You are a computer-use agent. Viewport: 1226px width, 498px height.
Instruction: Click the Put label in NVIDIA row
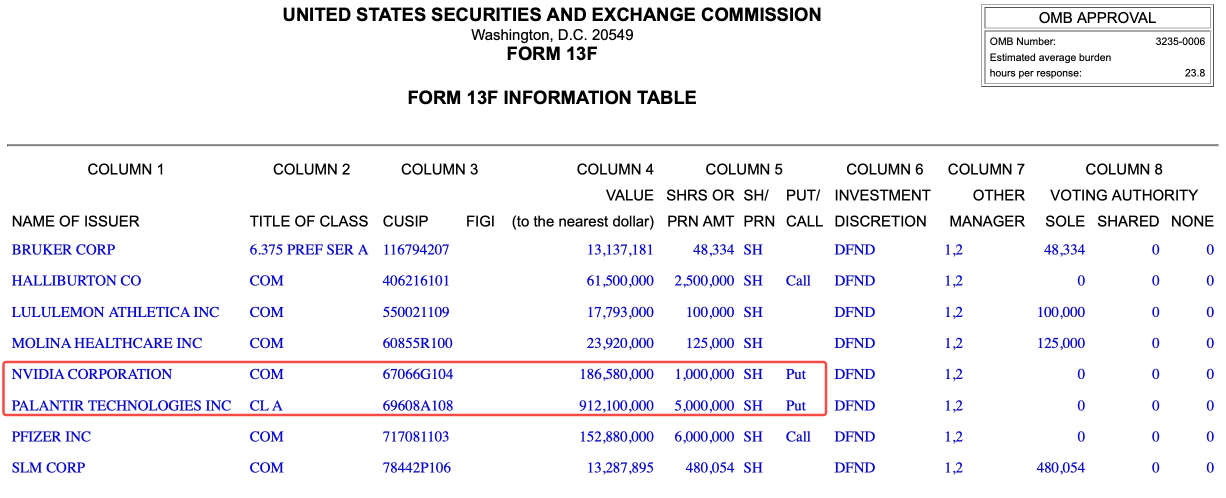click(796, 374)
